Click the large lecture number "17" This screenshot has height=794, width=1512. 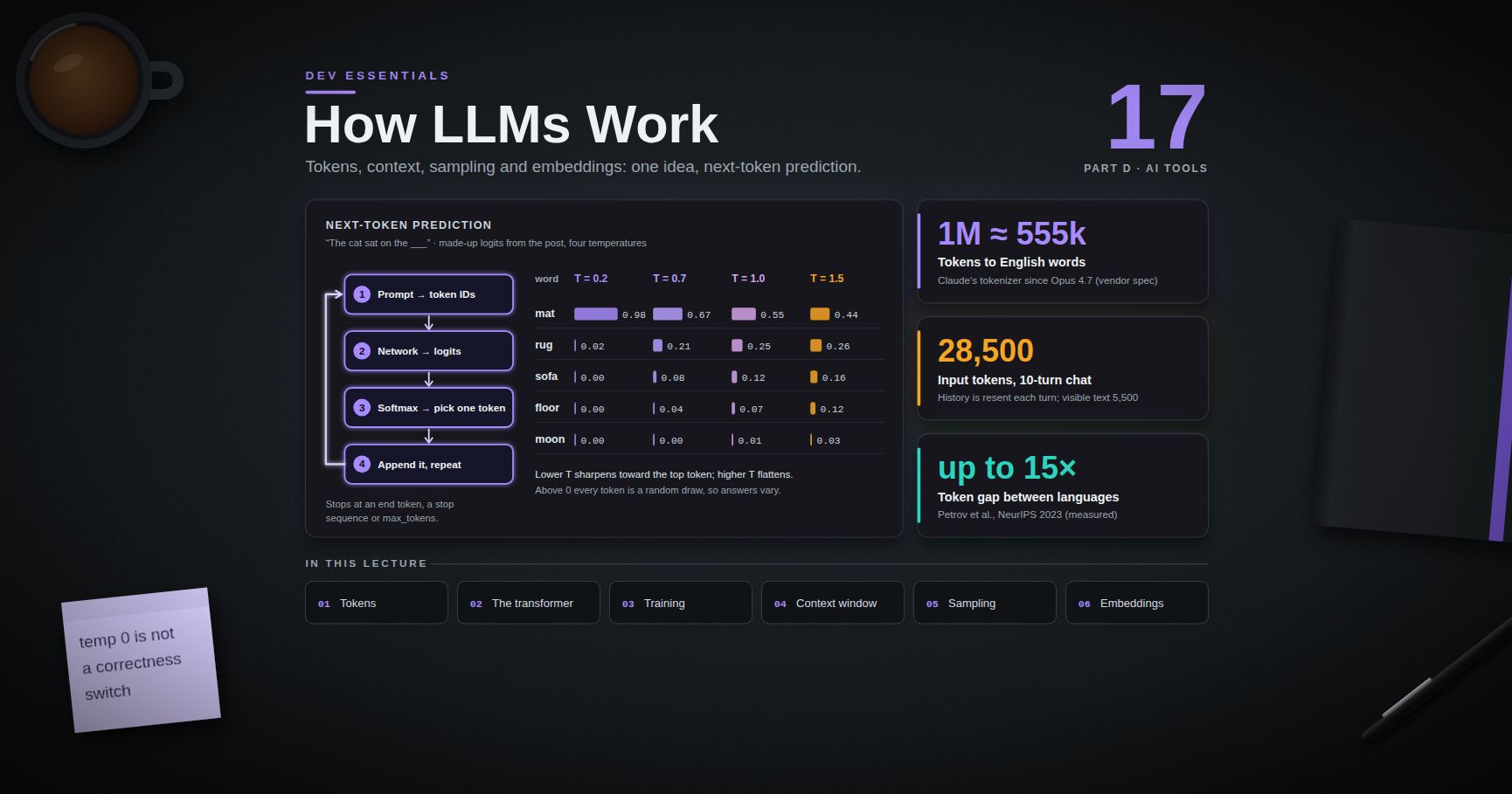[x=1156, y=117]
